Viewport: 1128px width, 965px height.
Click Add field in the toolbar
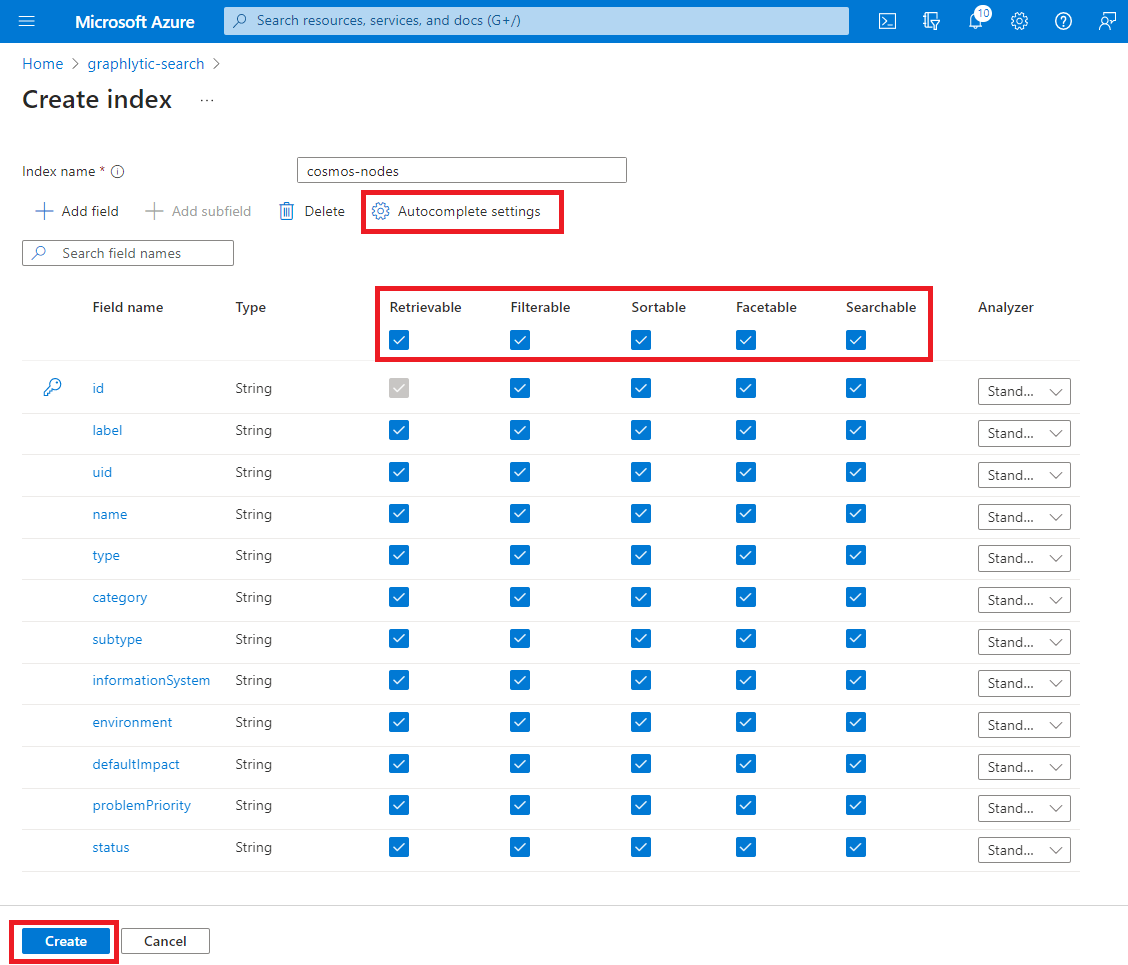pyautogui.click(x=77, y=211)
